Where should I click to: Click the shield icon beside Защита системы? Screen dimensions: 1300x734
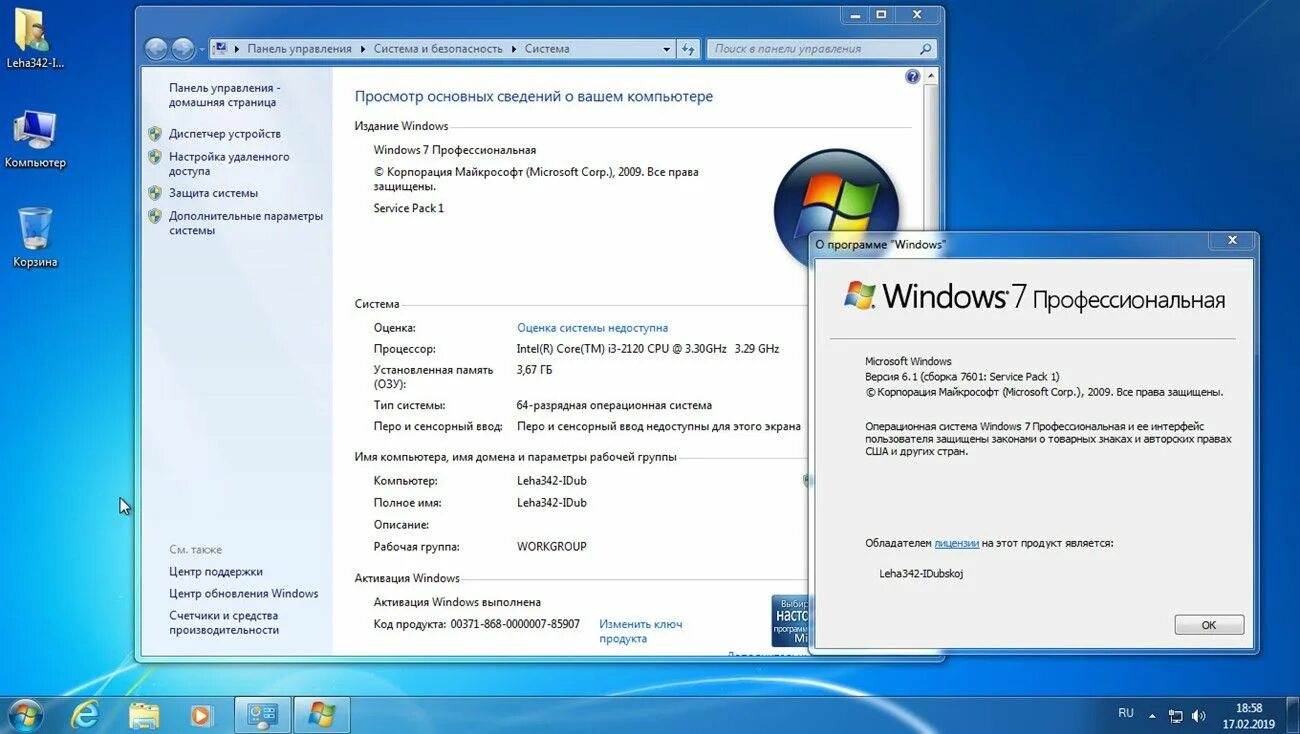[x=155, y=192]
